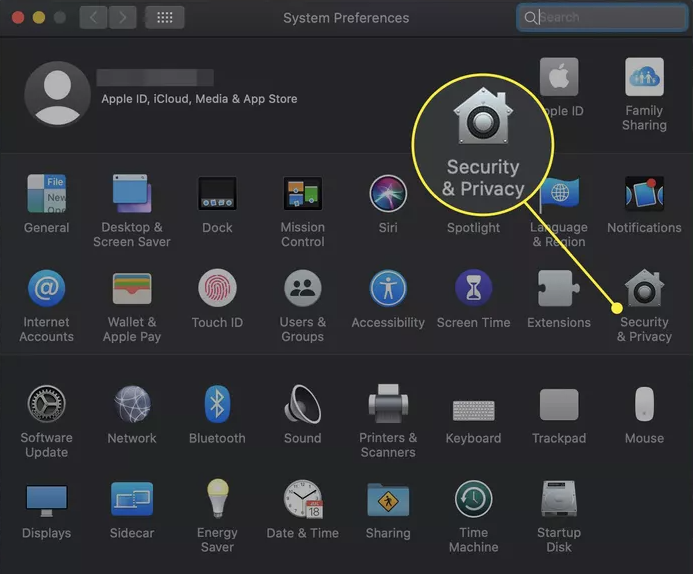Open Printers & Scanners preferences
Viewport: 693px width, 574px height.
(388, 404)
